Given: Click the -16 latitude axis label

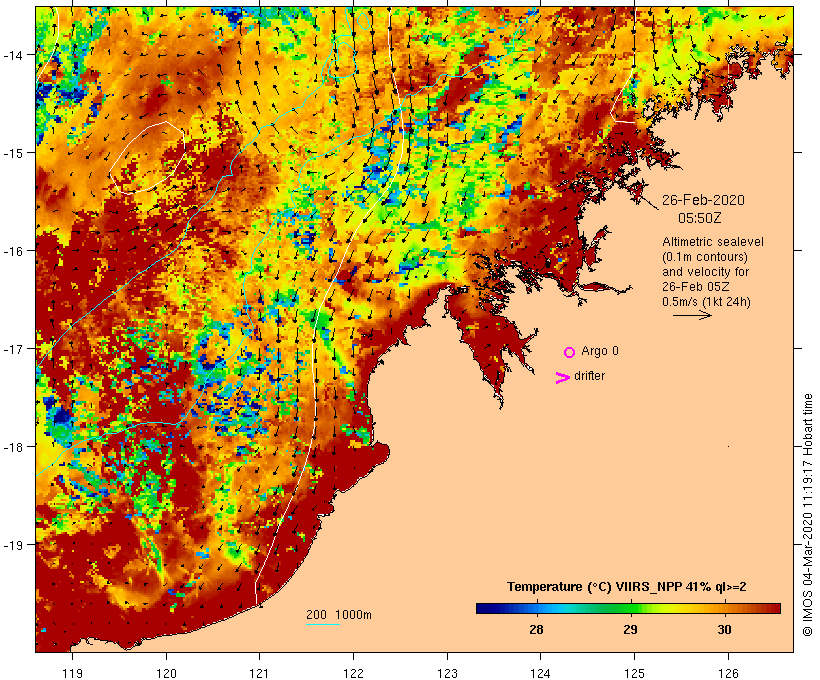Looking at the screenshot, I should (13, 251).
